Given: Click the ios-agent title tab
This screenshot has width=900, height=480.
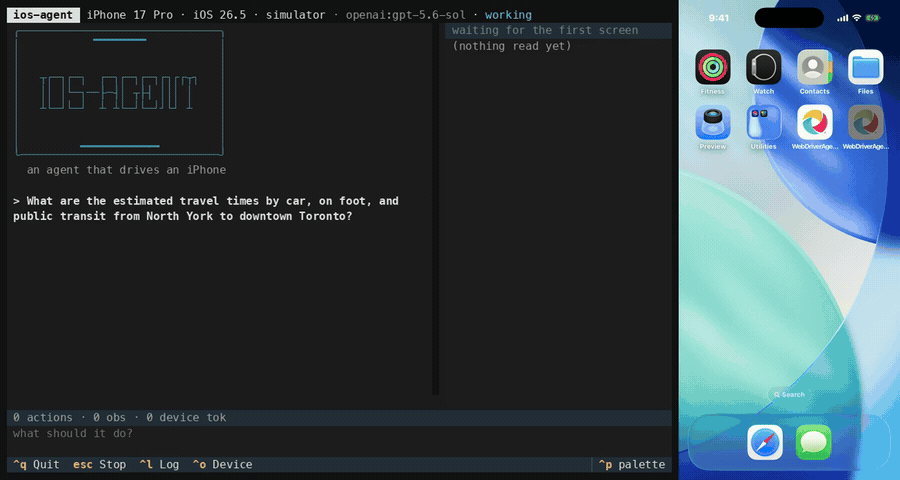Looking at the screenshot, I should 43,15.
